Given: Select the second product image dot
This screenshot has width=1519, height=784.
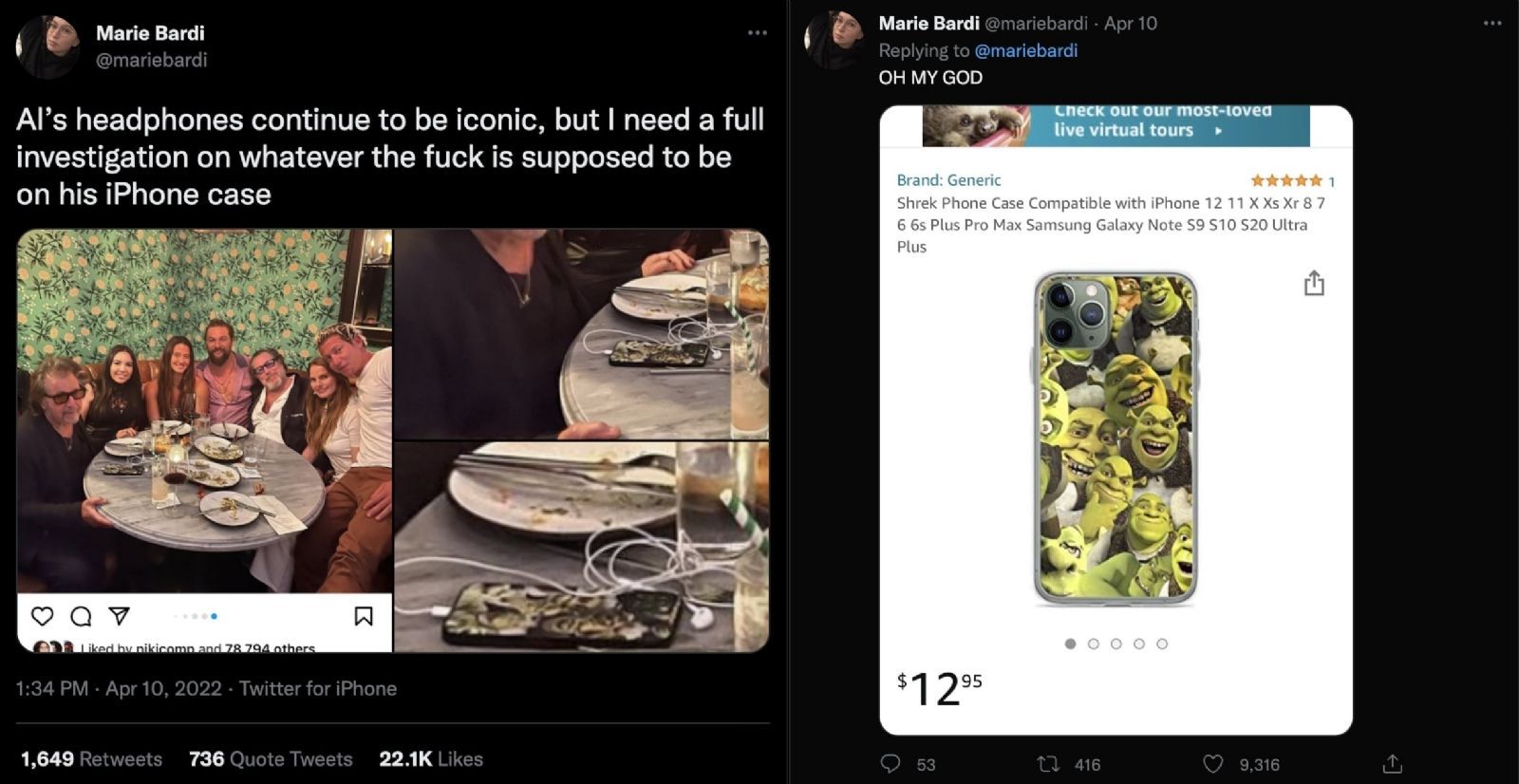Looking at the screenshot, I should click(x=1094, y=644).
